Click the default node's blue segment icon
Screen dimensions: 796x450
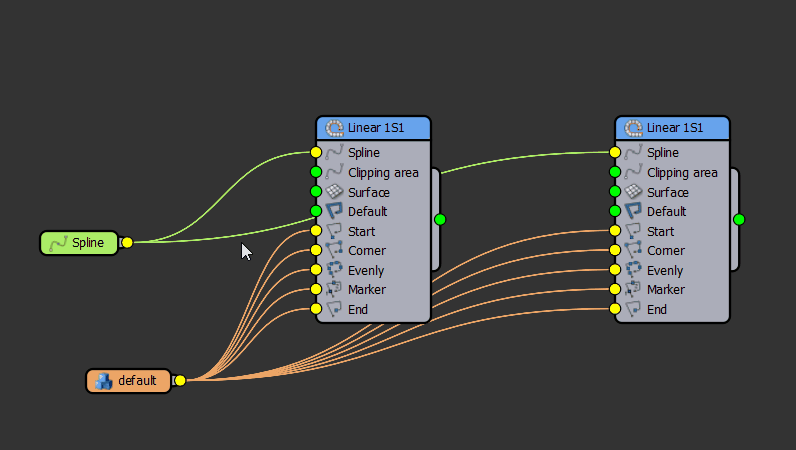[103, 380]
